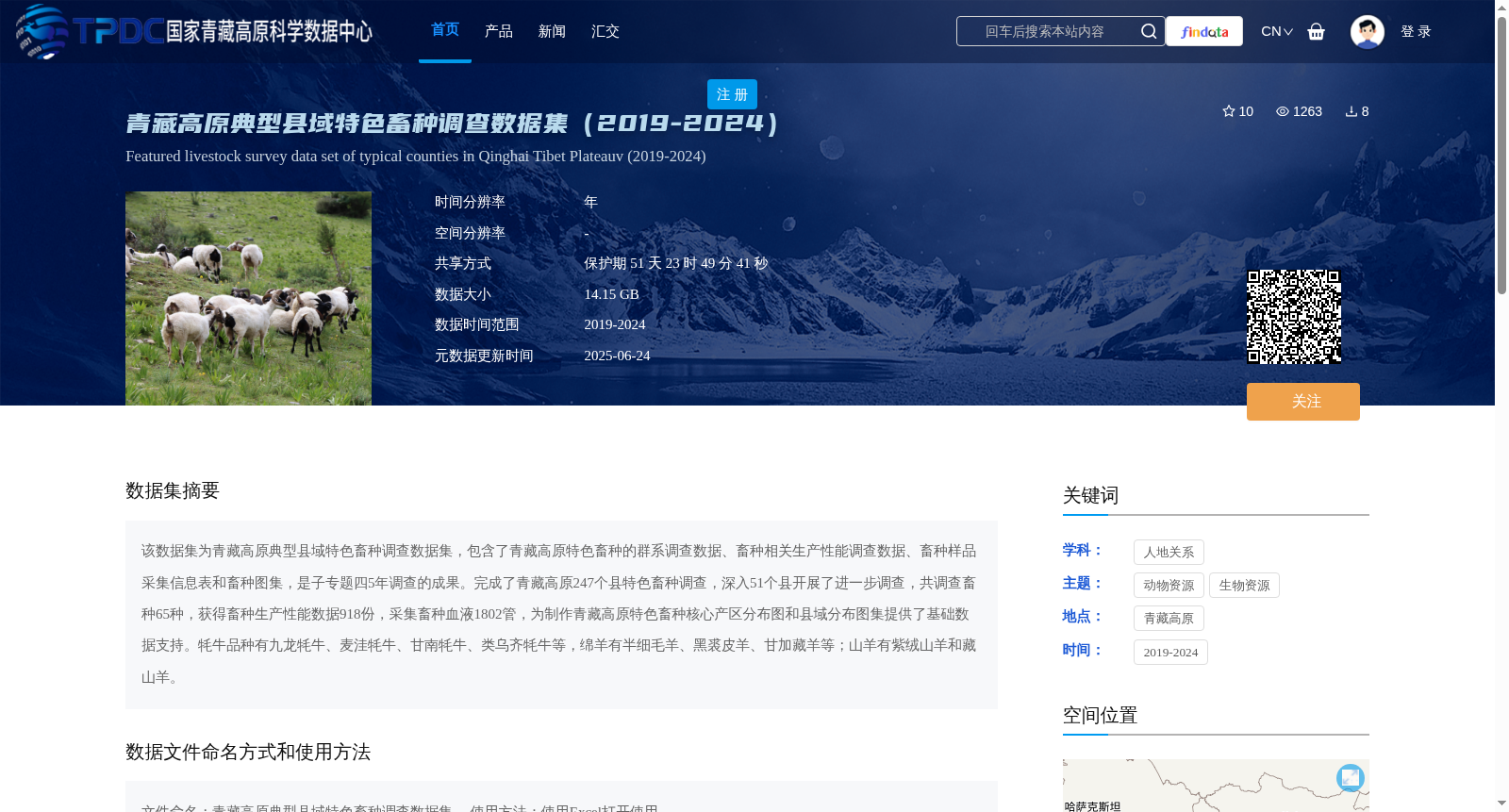
Task: Click the search magnifier icon
Action: point(1148,31)
